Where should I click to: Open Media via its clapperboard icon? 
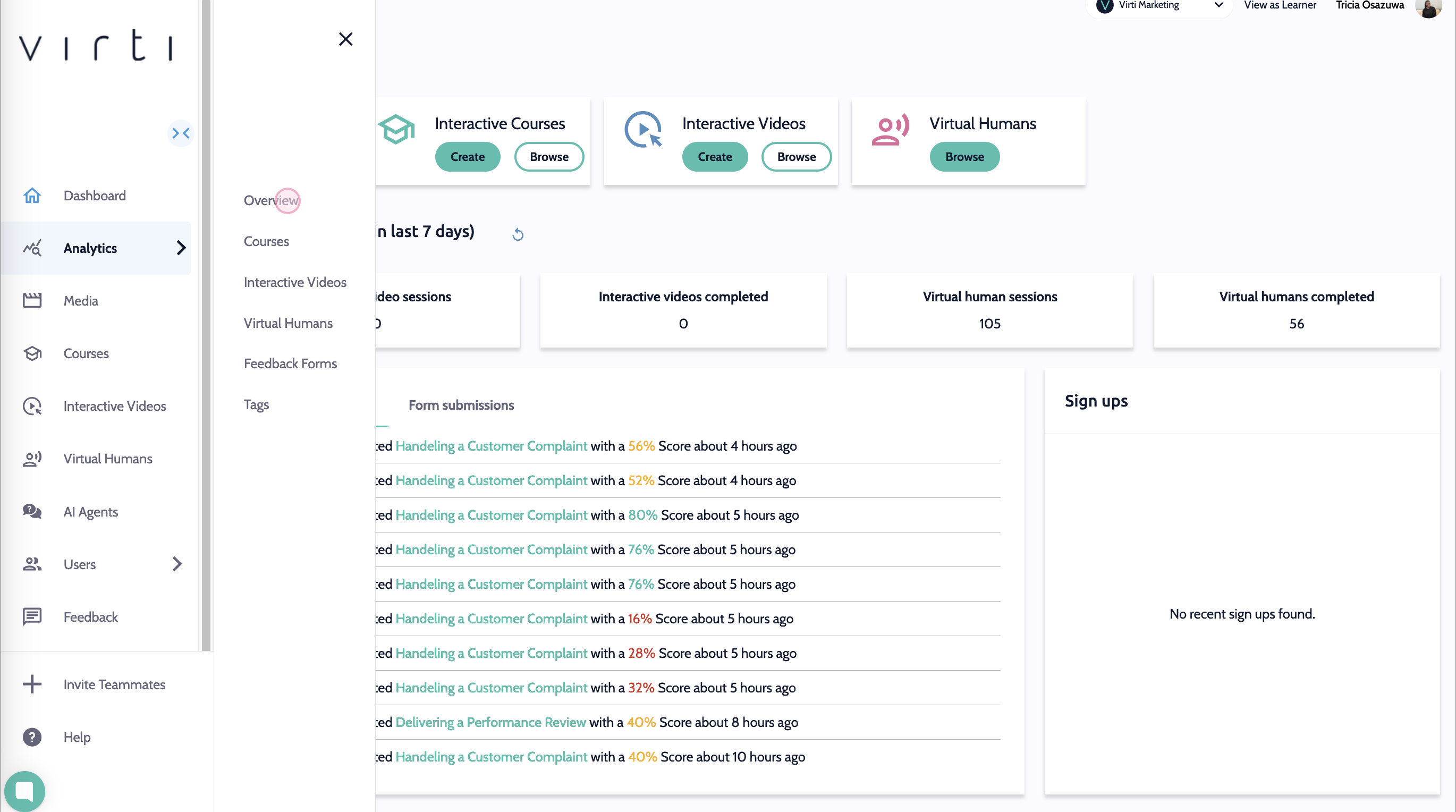pyautogui.click(x=32, y=301)
